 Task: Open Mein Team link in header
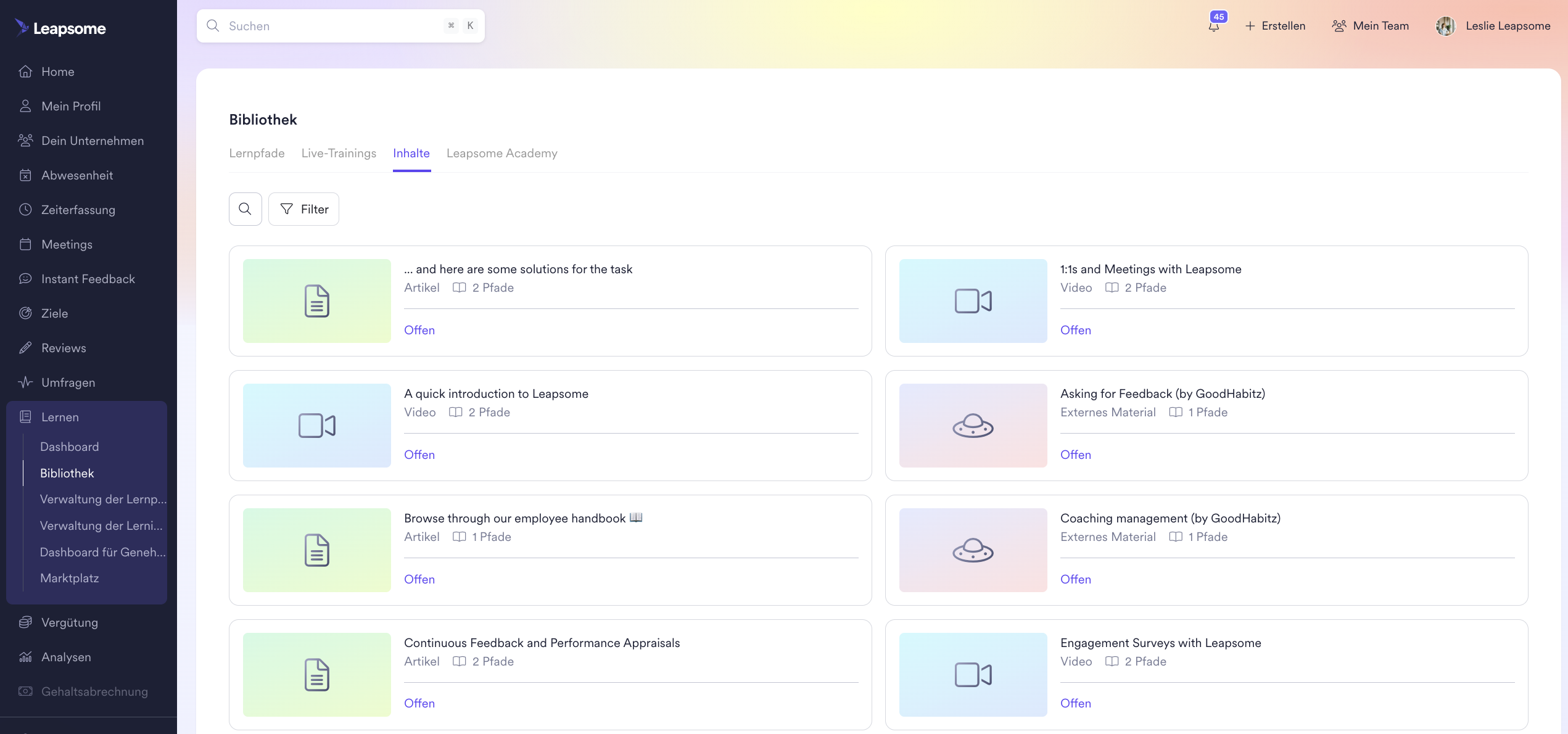click(x=1370, y=26)
